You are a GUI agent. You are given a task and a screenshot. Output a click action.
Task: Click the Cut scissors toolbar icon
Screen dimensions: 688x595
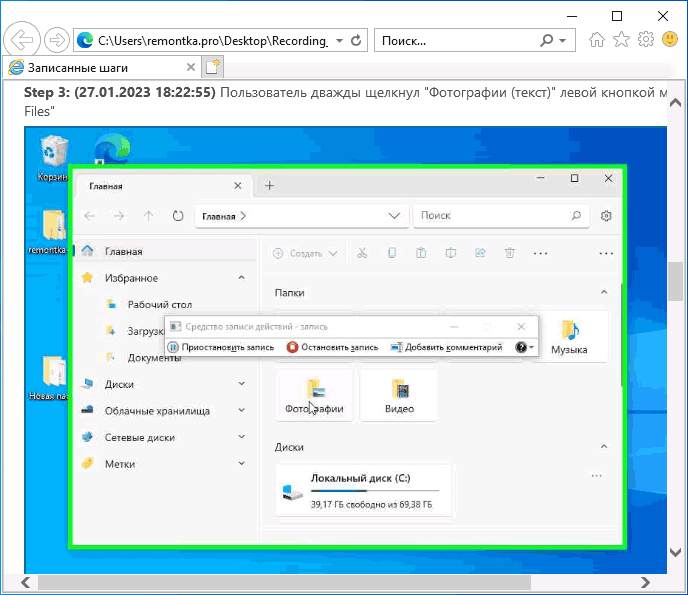point(362,253)
